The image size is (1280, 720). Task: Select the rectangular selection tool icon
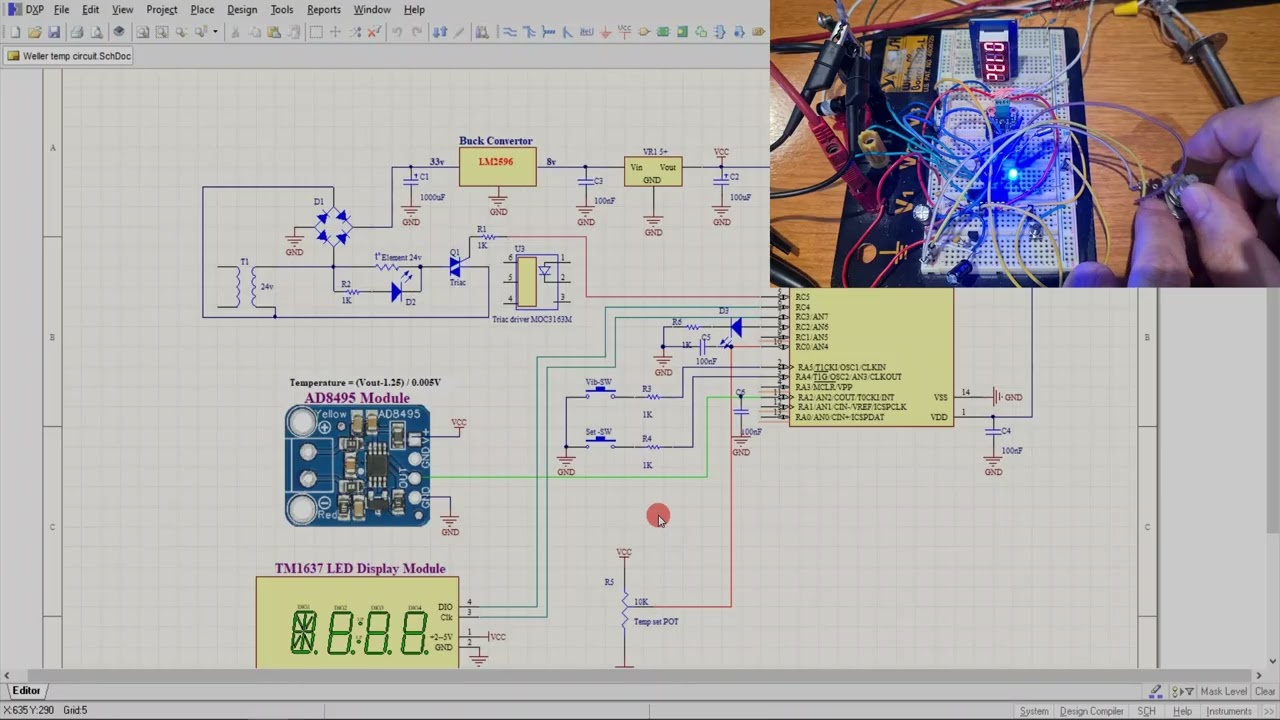click(x=316, y=32)
